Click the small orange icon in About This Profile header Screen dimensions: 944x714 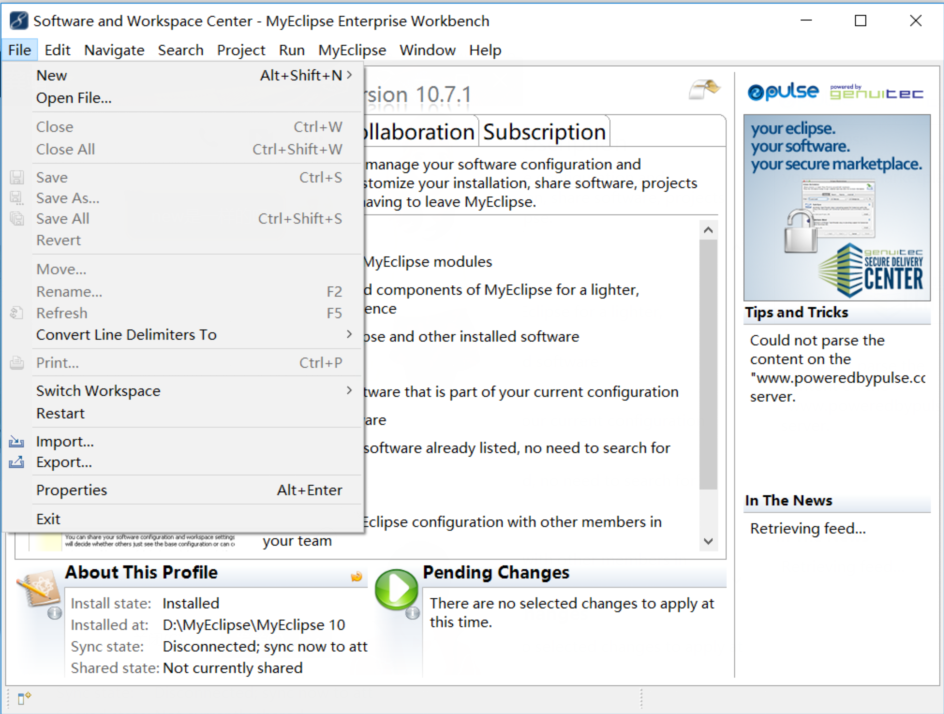click(356, 576)
